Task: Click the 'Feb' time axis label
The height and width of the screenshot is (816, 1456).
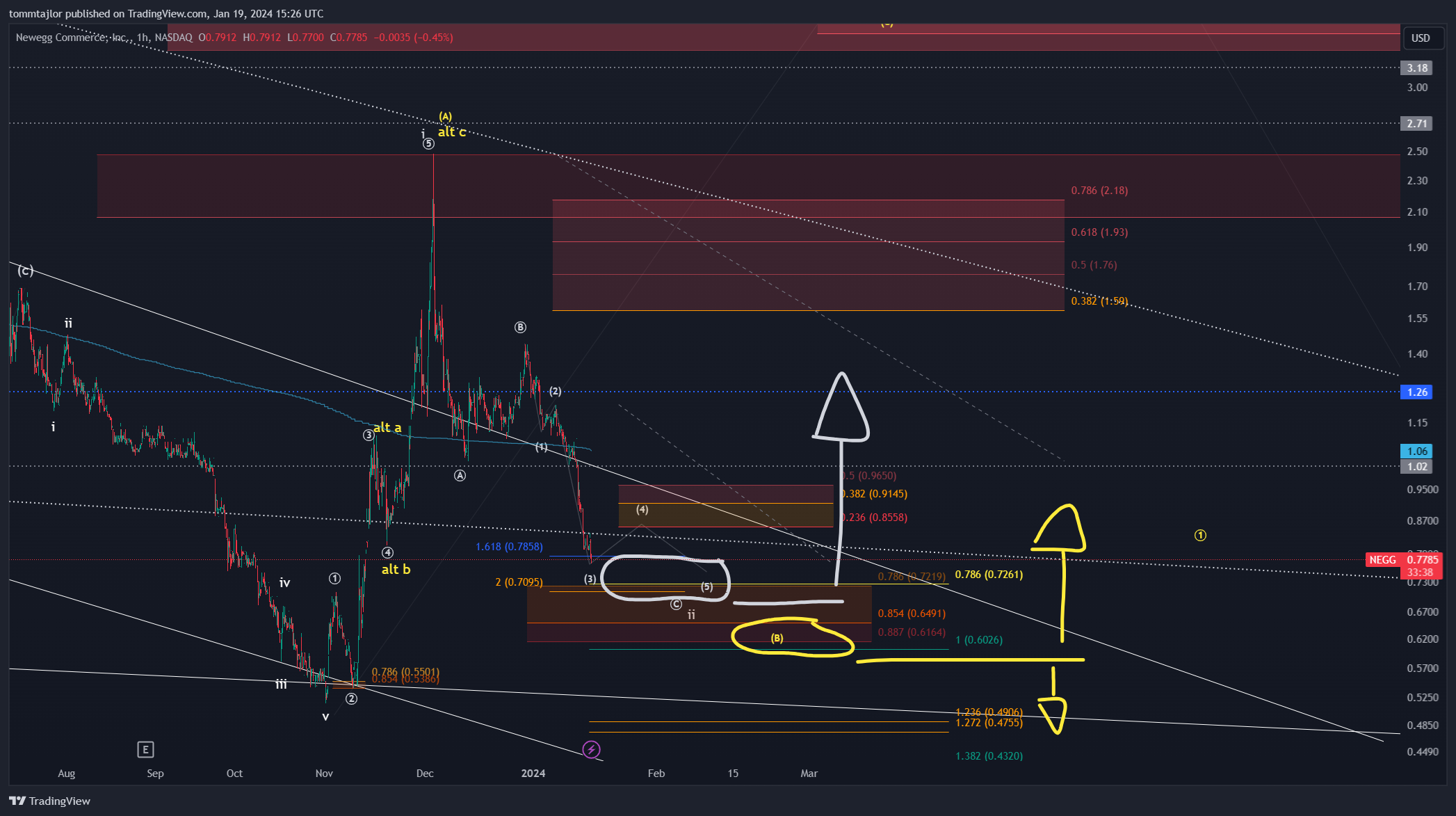Action: (656, 773)
